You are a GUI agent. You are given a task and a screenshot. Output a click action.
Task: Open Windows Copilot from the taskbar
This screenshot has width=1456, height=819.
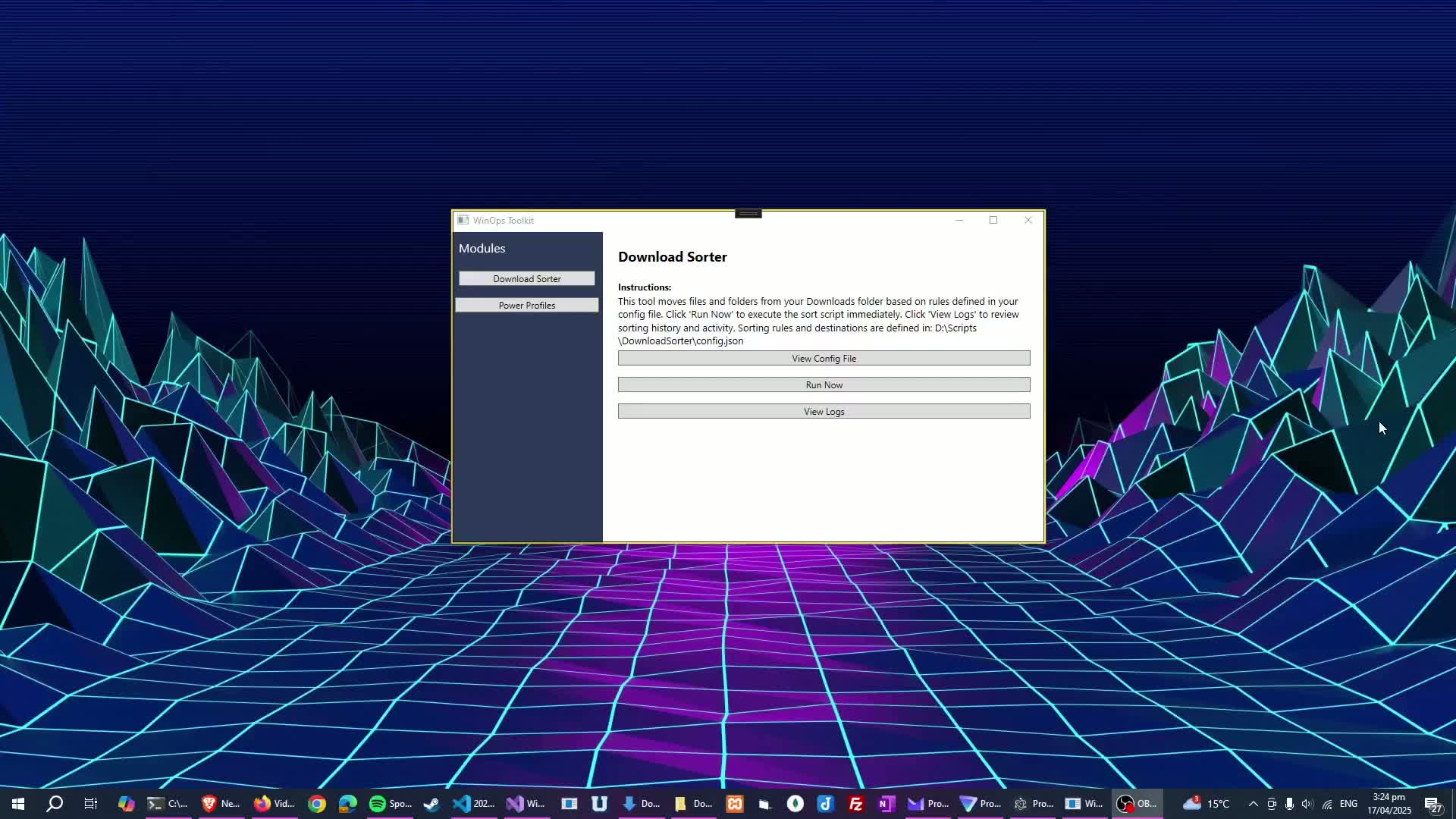tap(126, 803)
